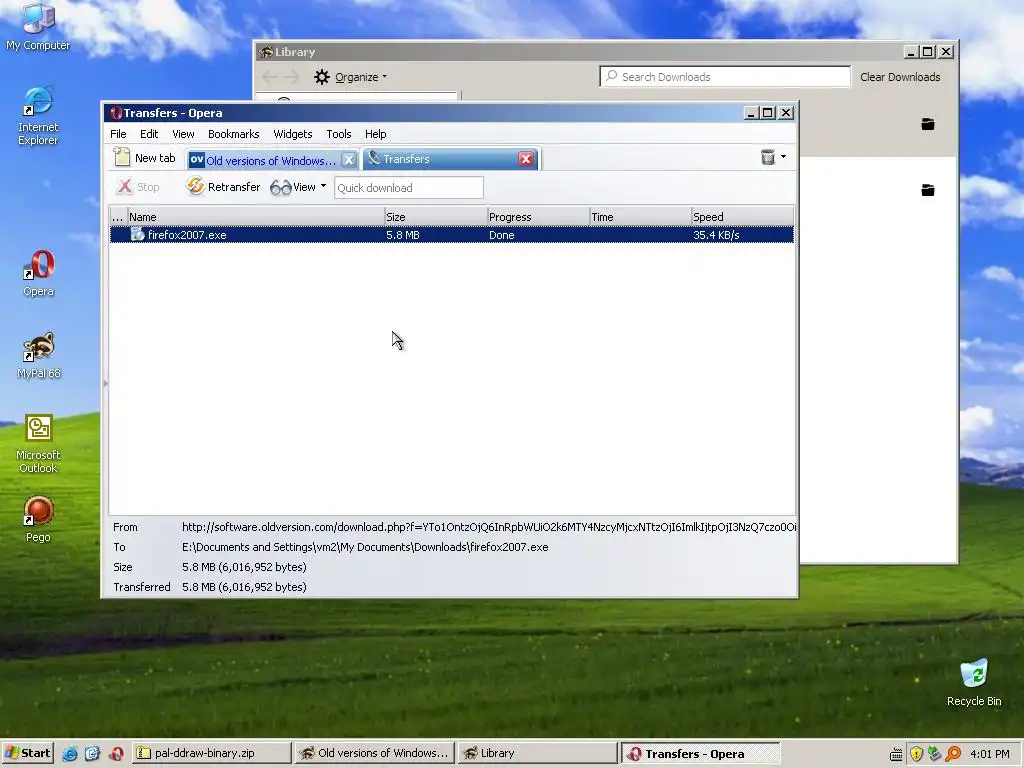Click the Transfers - Opera taskbar button

point(700,753)
